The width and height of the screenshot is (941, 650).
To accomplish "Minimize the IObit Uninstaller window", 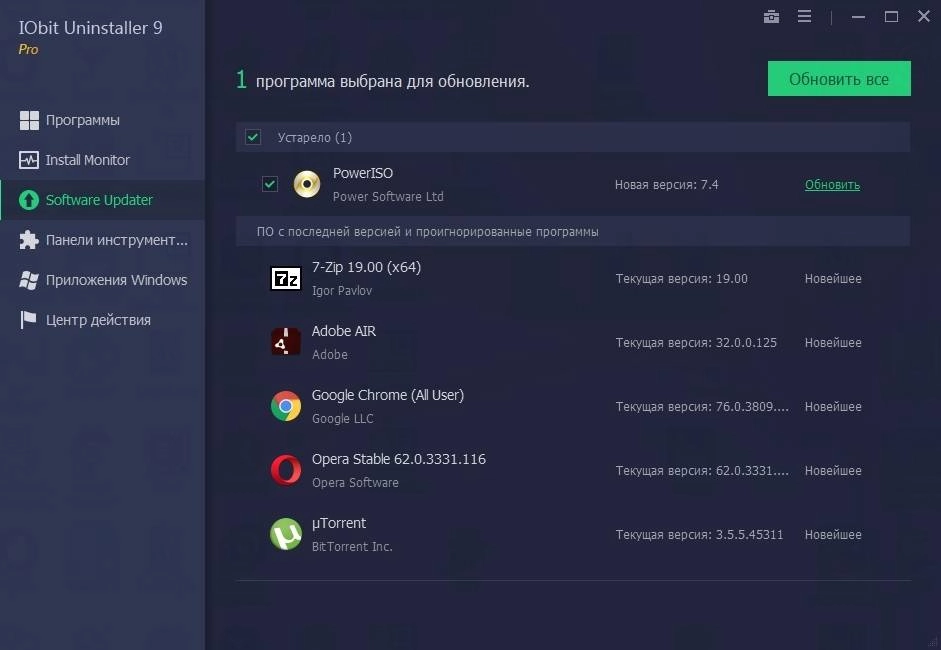I will (x=858, y=17).
